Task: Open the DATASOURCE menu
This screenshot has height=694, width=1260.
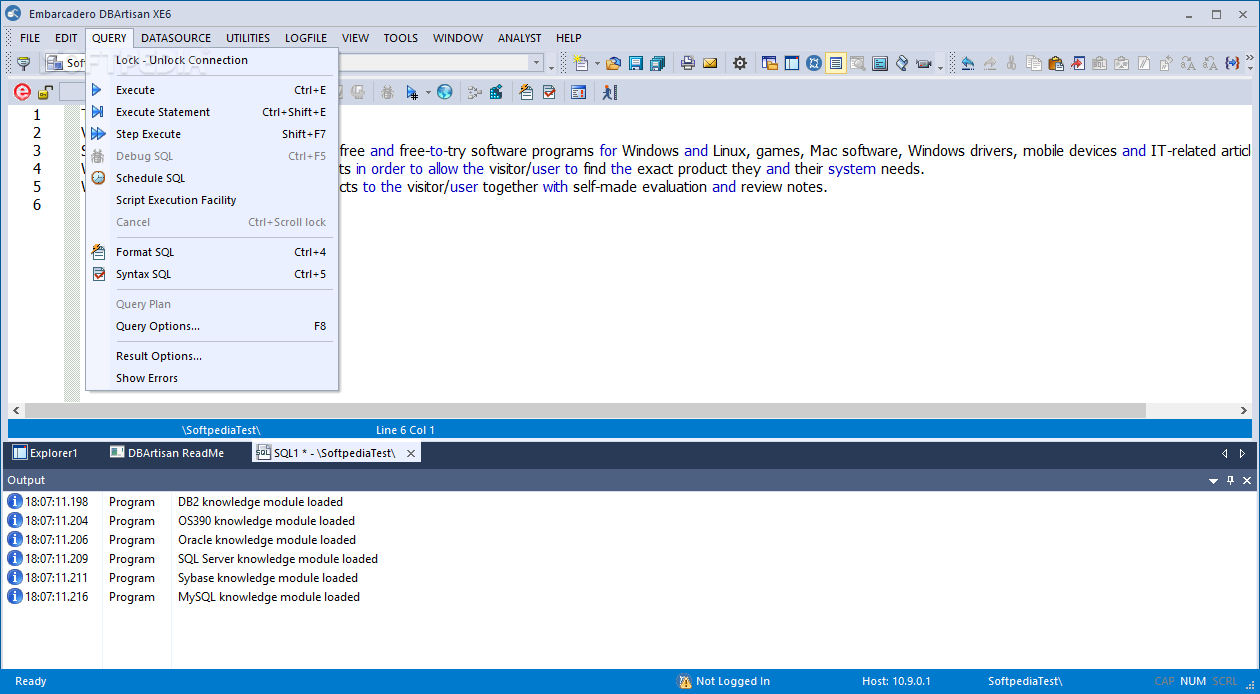Action: click(x=176, y=38)
